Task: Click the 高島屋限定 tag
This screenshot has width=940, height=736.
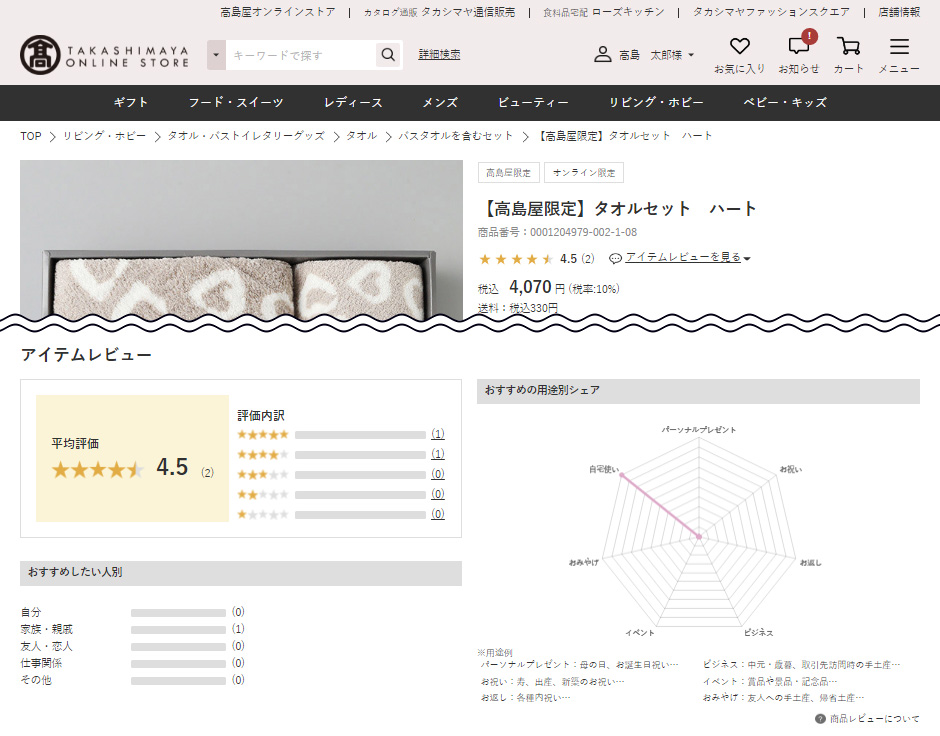Action: (508, 173)
